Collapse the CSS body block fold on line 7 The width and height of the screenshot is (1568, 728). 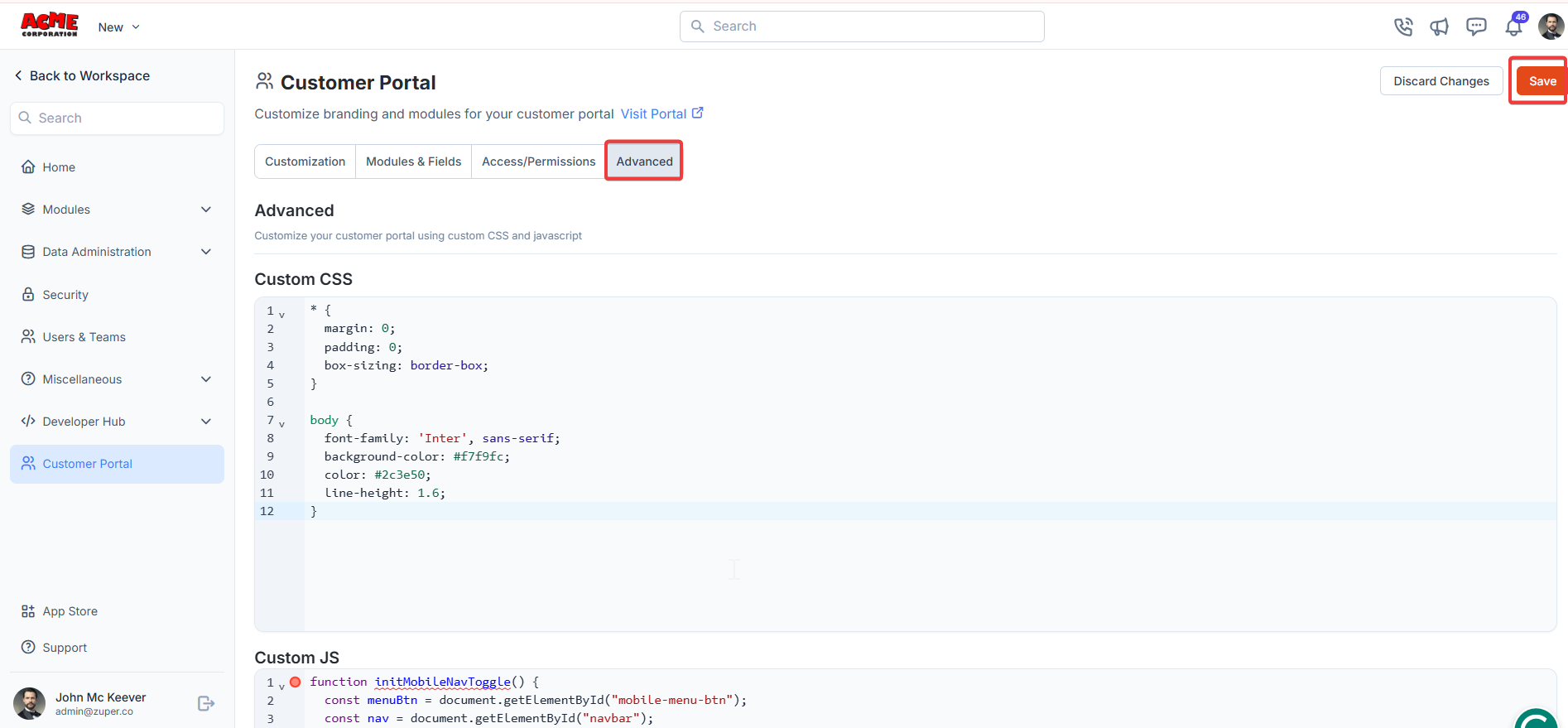[282, 424]
